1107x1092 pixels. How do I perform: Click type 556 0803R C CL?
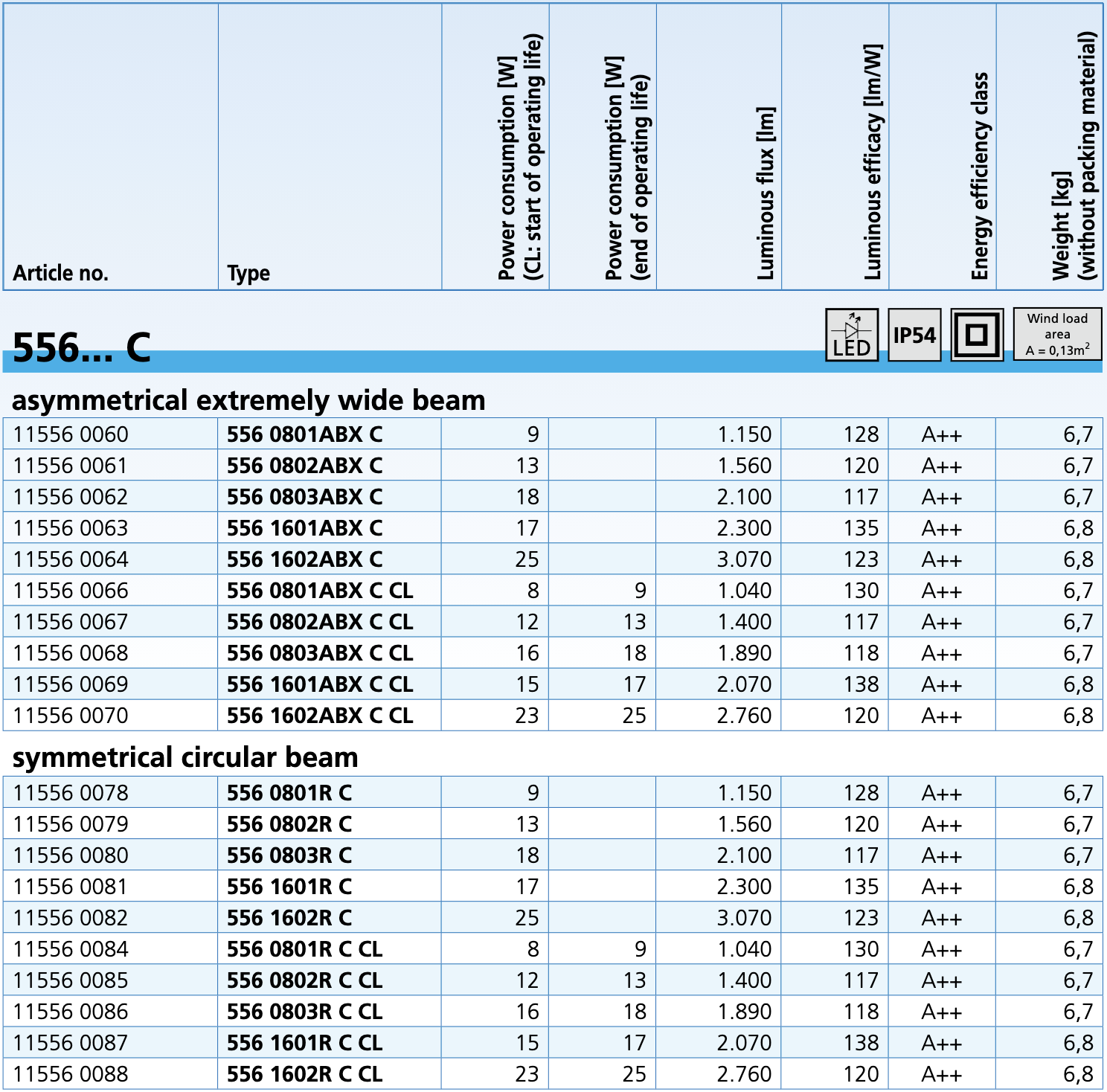pos(305,1012)
